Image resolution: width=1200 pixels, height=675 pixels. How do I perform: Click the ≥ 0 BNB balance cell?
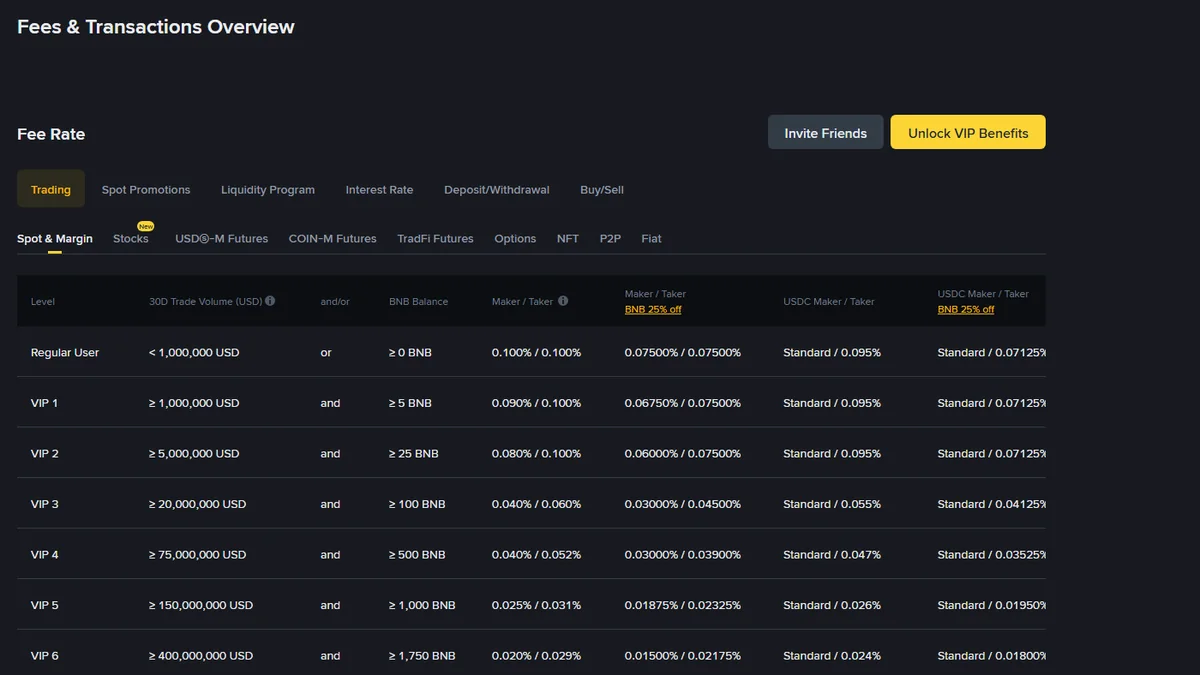(x=410, y=352)
